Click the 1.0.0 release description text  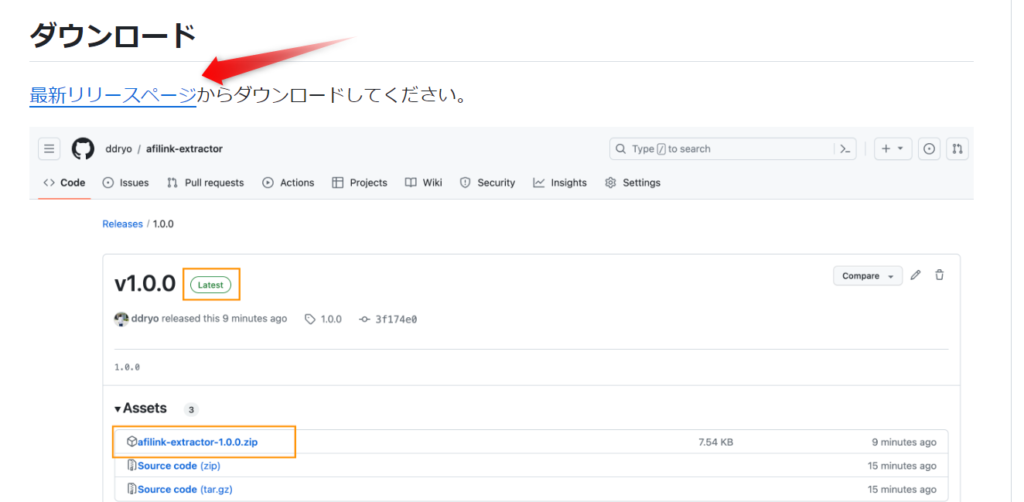(127, 367)
